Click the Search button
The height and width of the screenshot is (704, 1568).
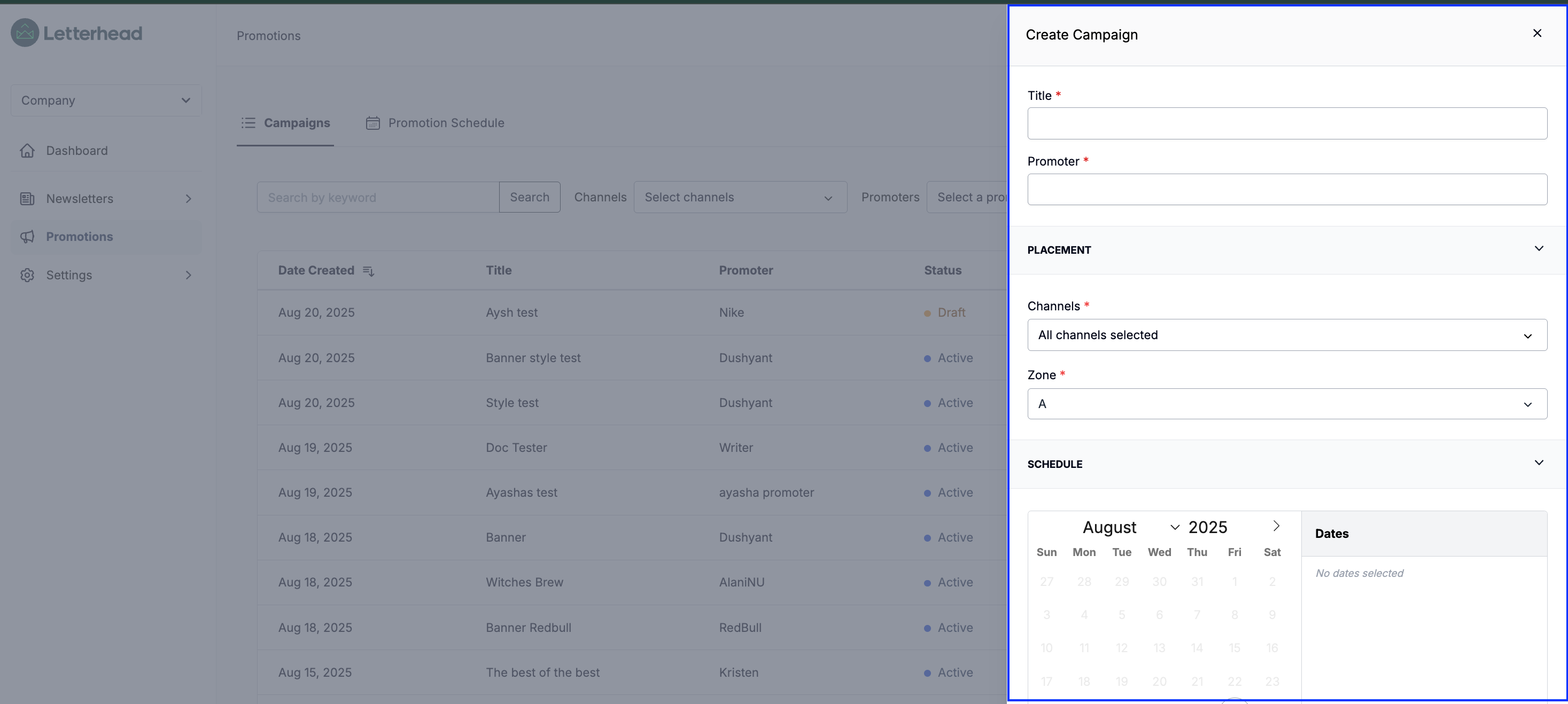[x=530, y=197]
